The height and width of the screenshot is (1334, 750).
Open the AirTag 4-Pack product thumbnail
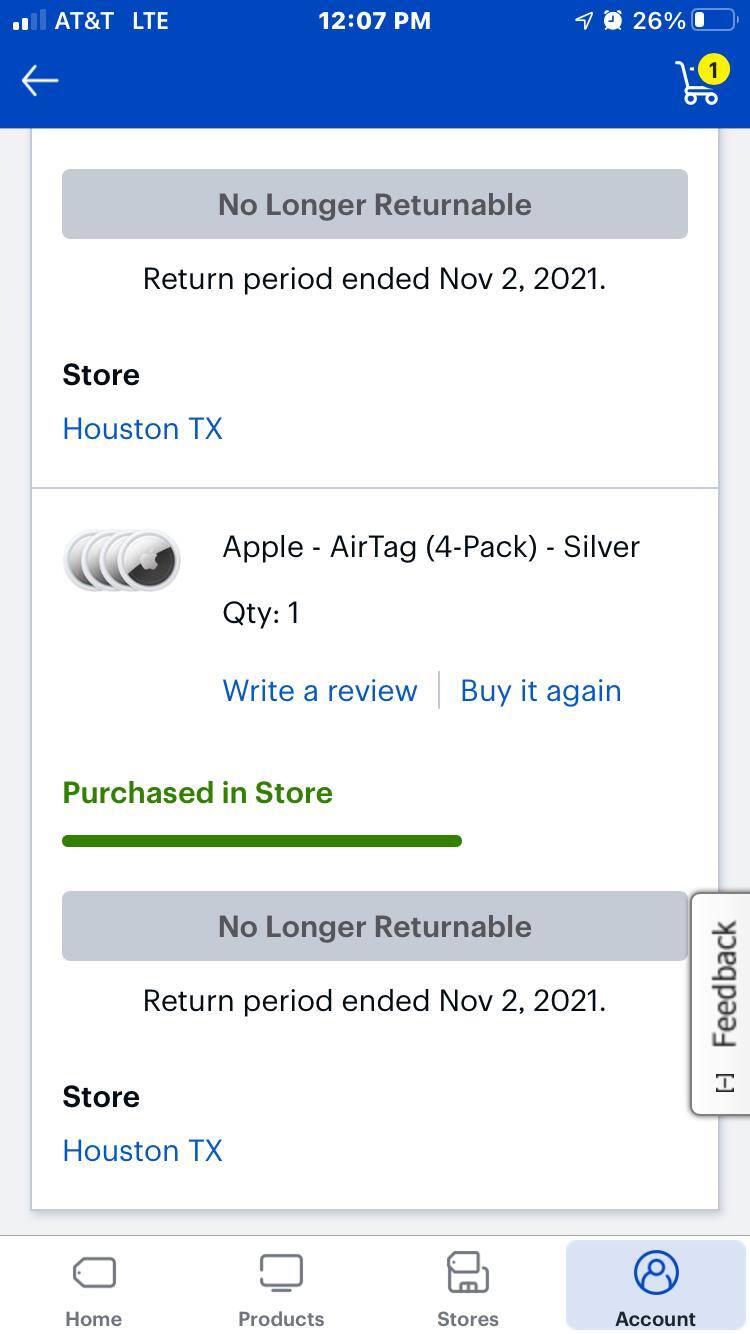point(121,561)
